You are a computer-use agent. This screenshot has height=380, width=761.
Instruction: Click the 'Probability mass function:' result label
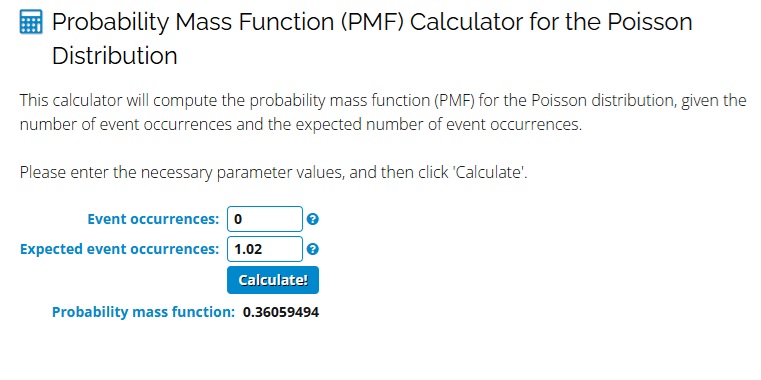144,312
